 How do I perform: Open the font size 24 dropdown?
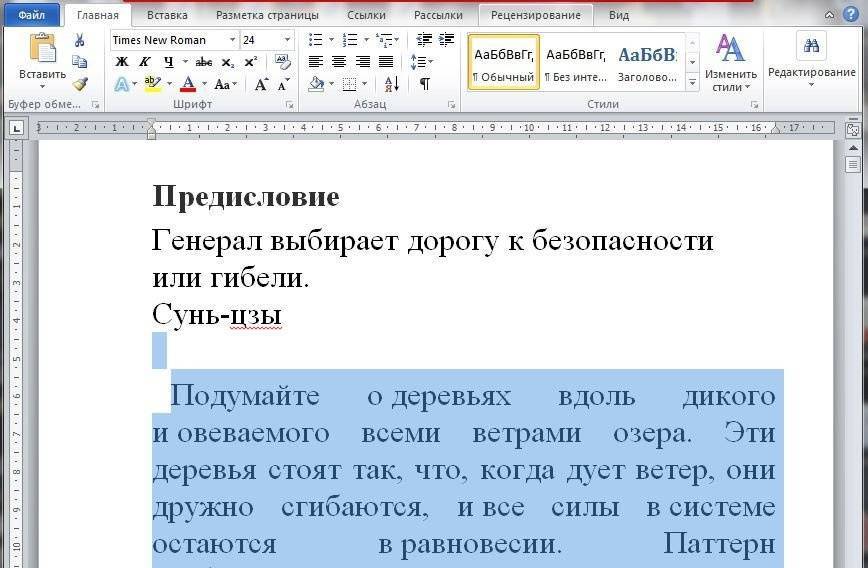[288, 40]
